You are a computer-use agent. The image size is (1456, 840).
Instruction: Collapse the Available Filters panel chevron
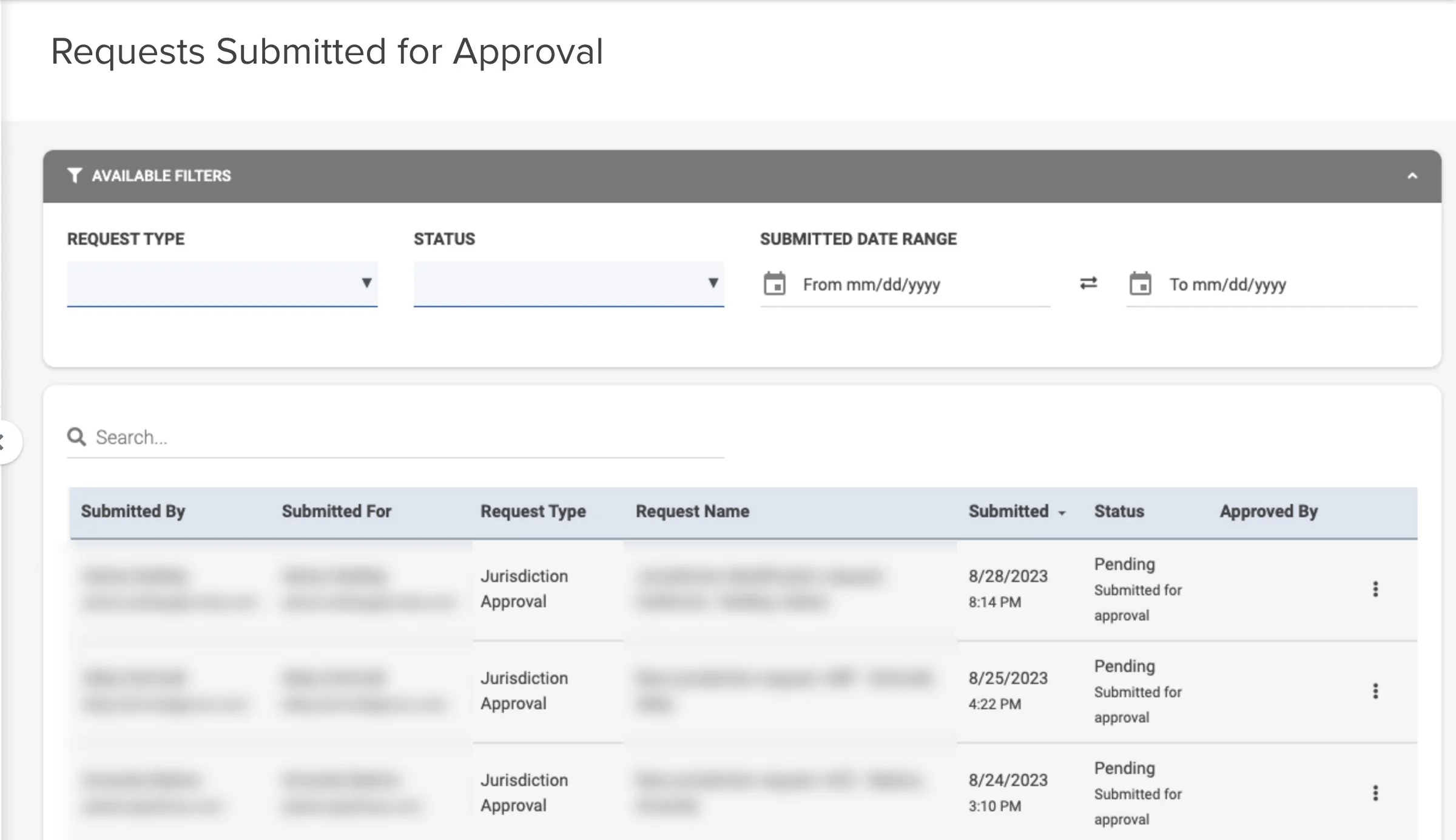click(1412, 176)
